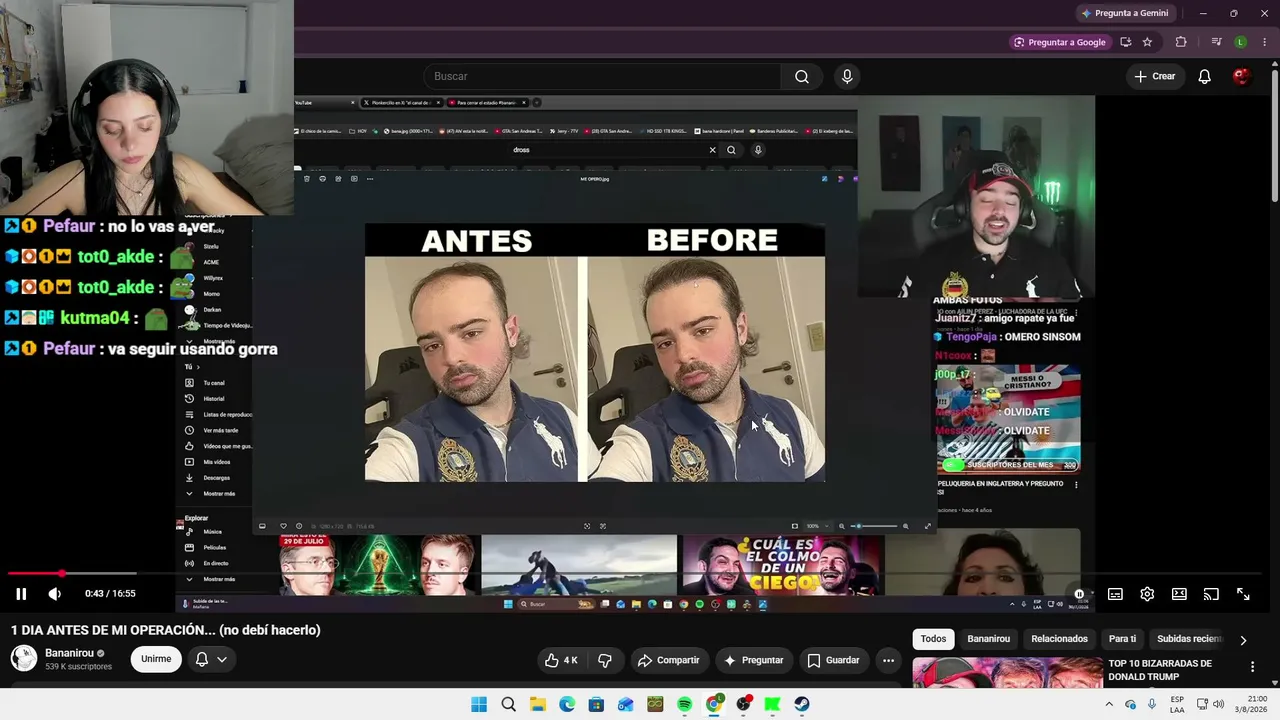Mute the video volume

pos(55,594)
